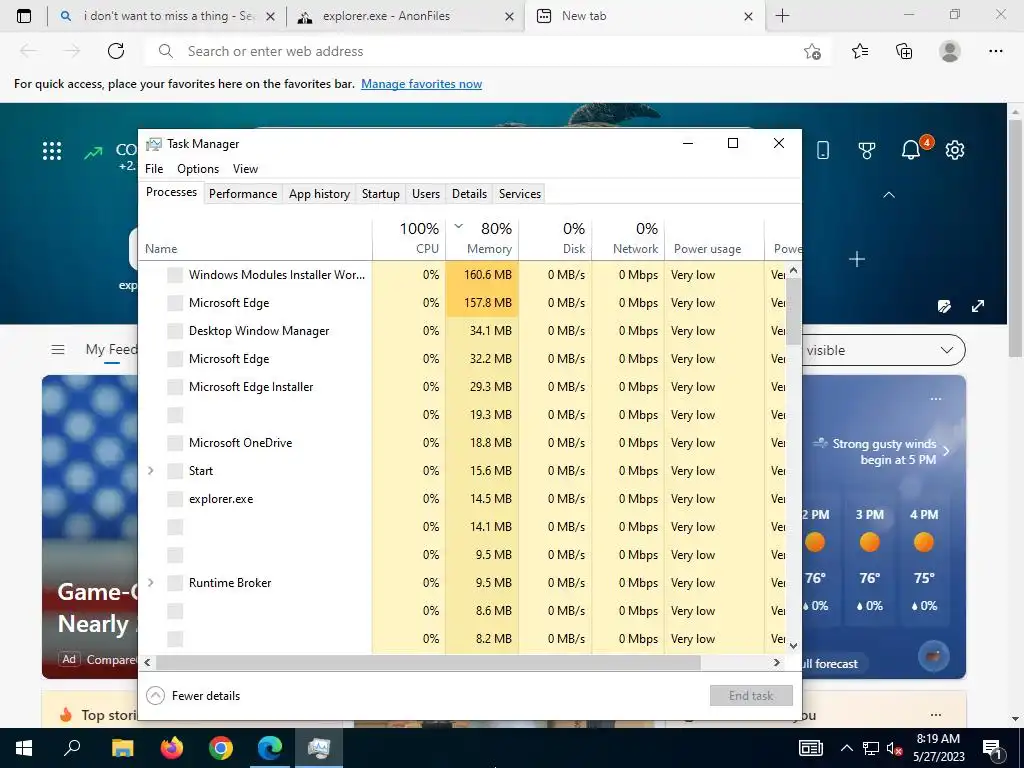The height and width of the screenshot is (768, 1024).
Task: Click the expand background arrows icon
Action: (978, 306)
